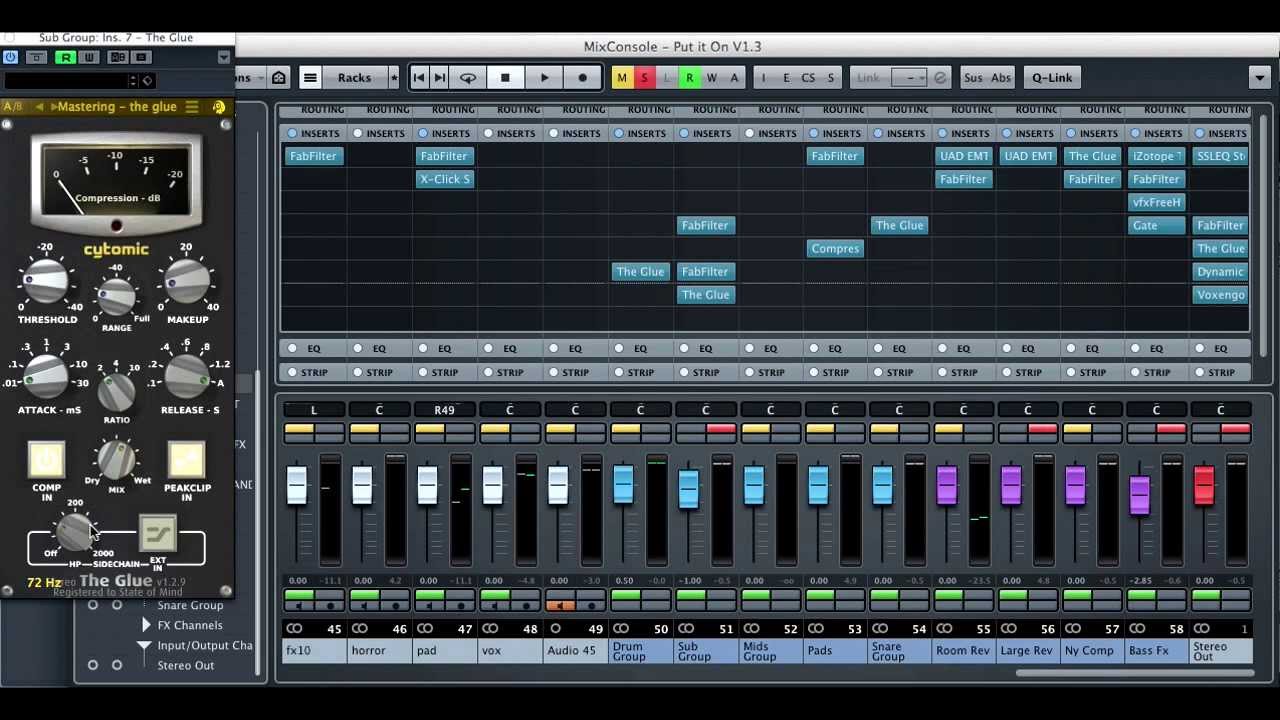
Task: Open the Gate insert on Bass Fx channel
Action: click(1156, 225)
